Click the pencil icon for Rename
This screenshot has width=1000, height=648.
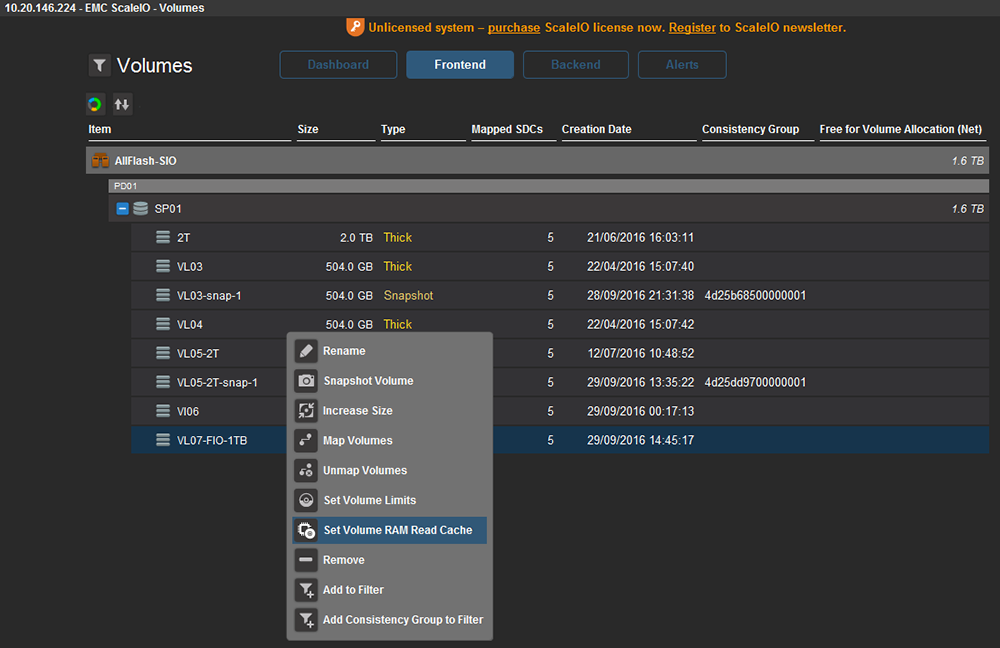coord(306,351)
